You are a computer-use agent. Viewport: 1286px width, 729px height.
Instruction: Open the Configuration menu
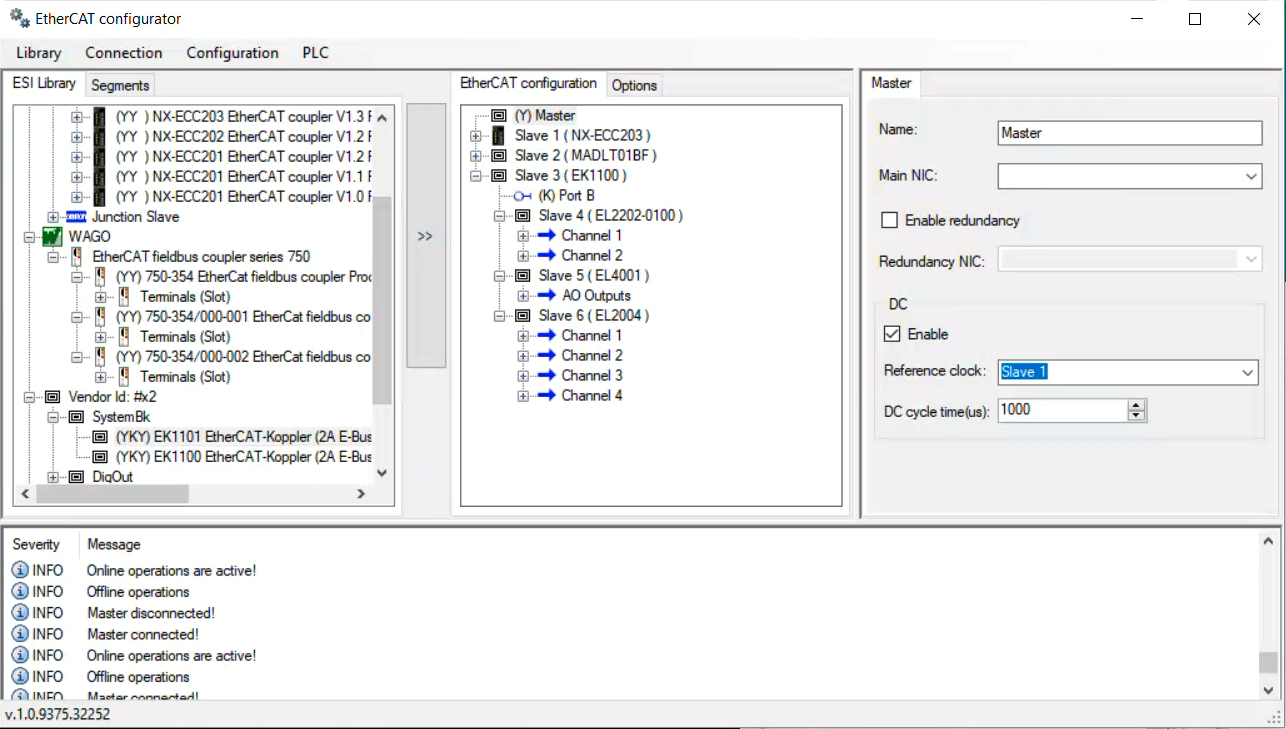[x=232, y=53]
